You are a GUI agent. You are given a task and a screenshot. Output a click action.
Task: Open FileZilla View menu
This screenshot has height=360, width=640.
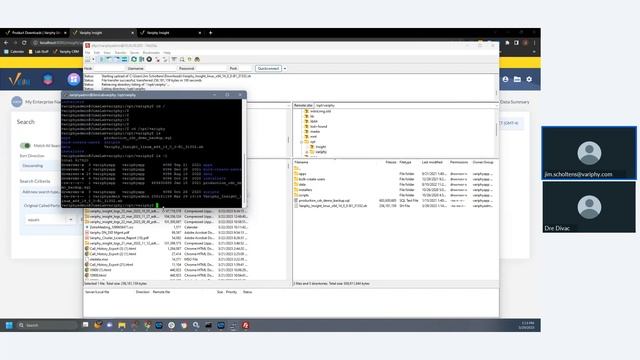107,53
